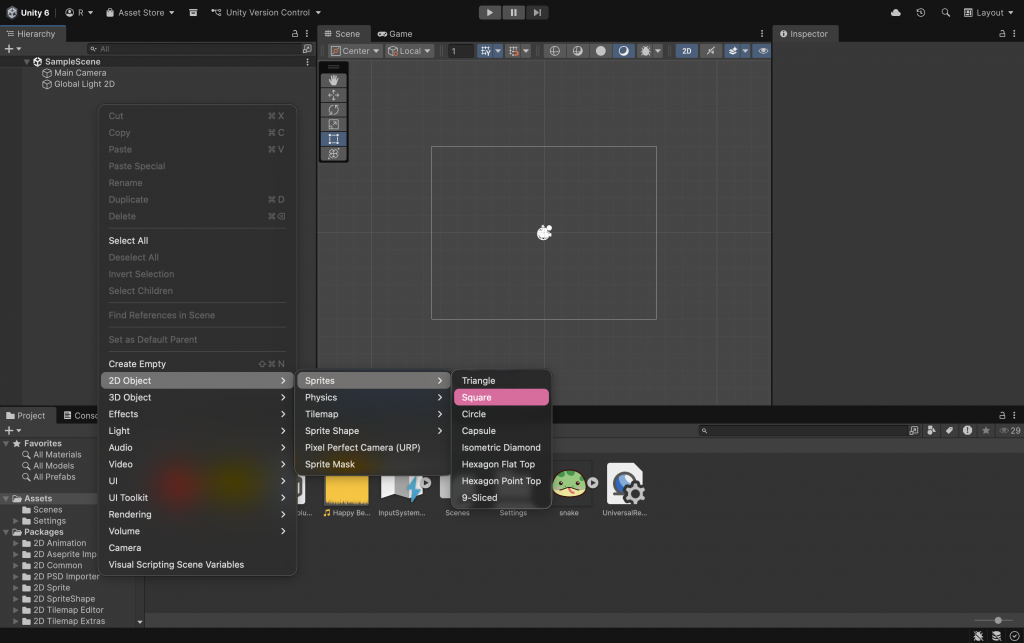This screenshot has width=1024, height=643.
Task: Select the Move tool
Action: click(333, 95)
